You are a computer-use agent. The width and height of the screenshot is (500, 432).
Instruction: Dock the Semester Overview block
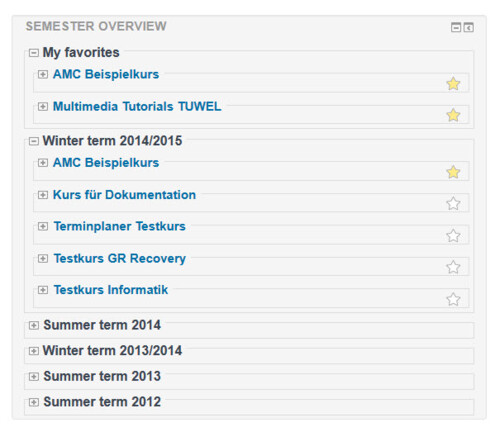(x=468, y=27)
